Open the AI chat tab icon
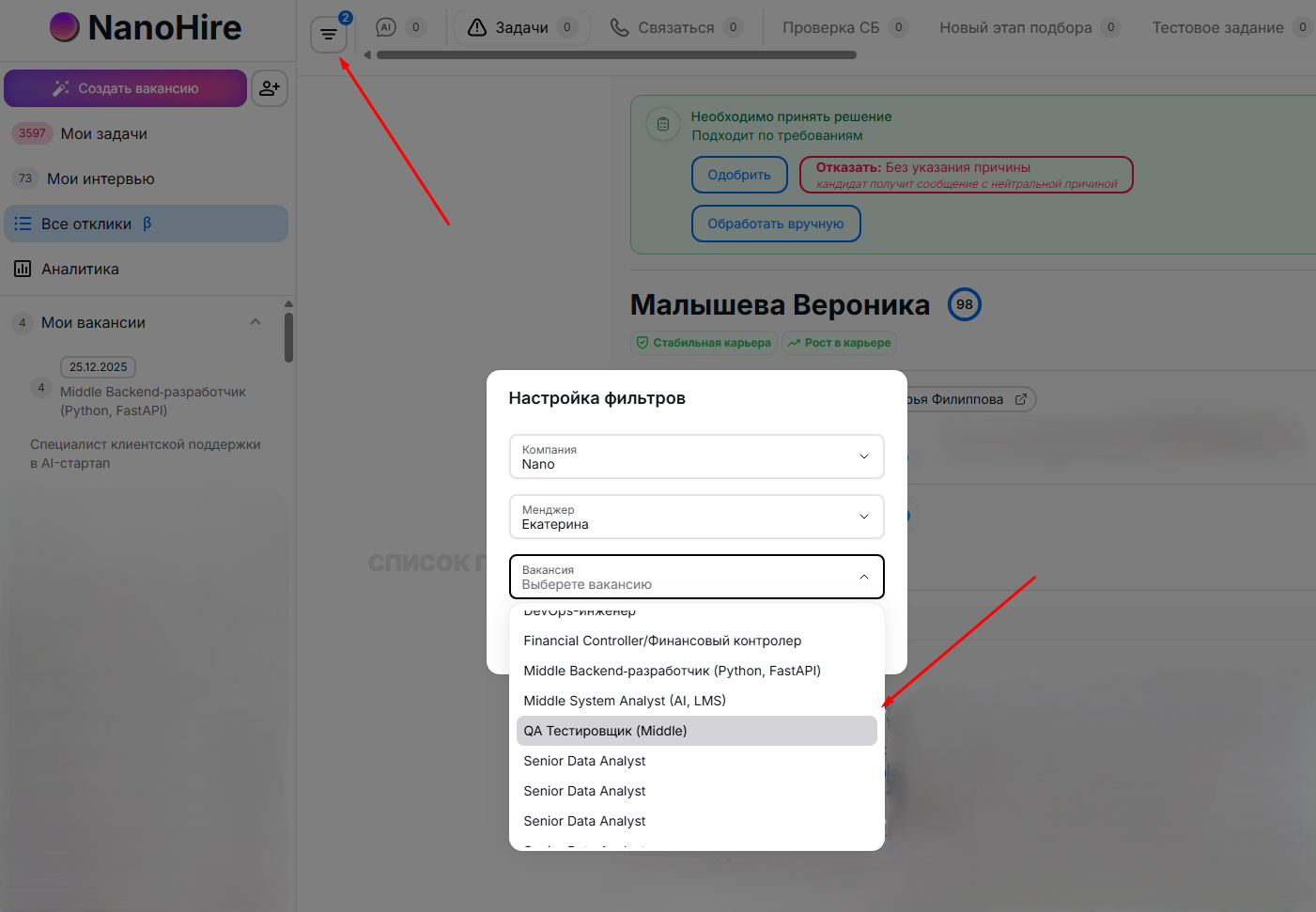Viewport: 1316px width, 912px height. (x=386, y=27)
